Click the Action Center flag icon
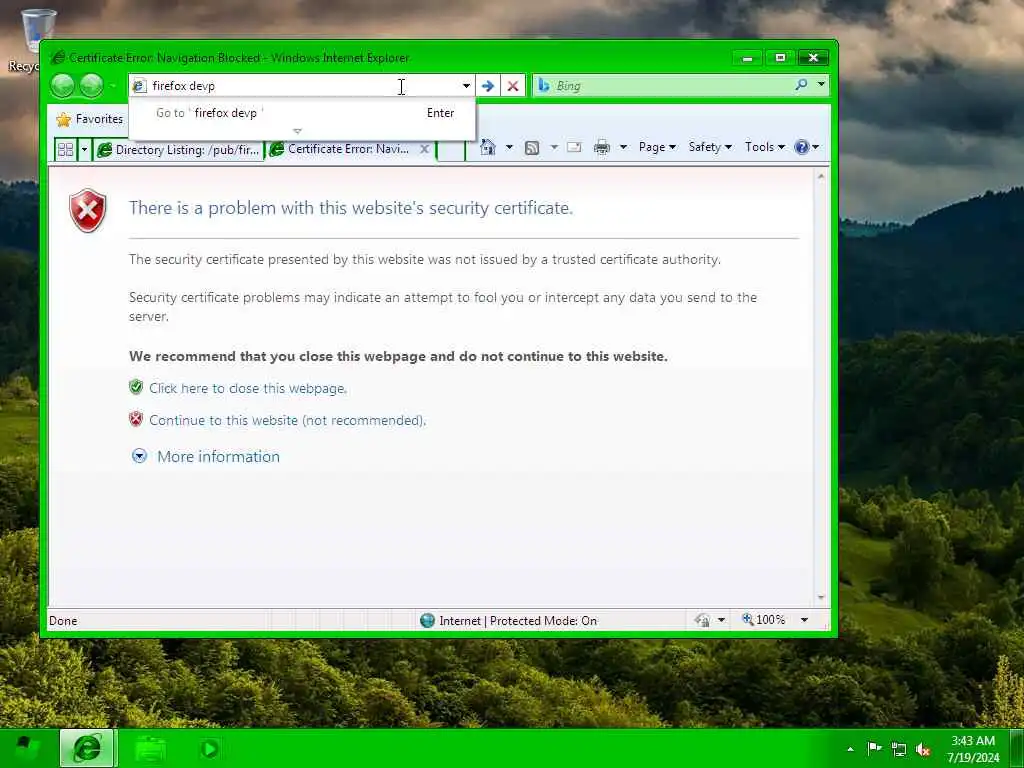Image resolution: width=1024 pixels, height=768 pixels. tap(874, 748)
